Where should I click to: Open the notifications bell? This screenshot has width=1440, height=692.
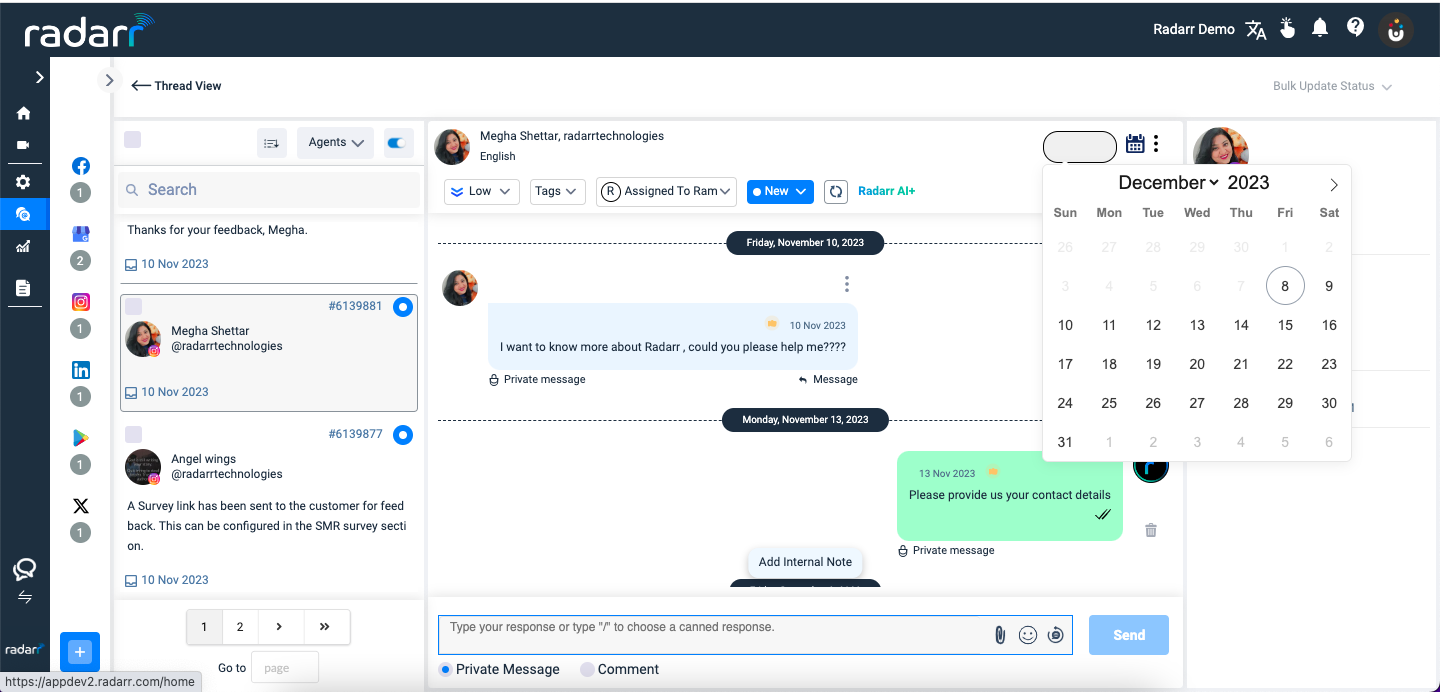pyautogui.click(x=1320, y=28)
